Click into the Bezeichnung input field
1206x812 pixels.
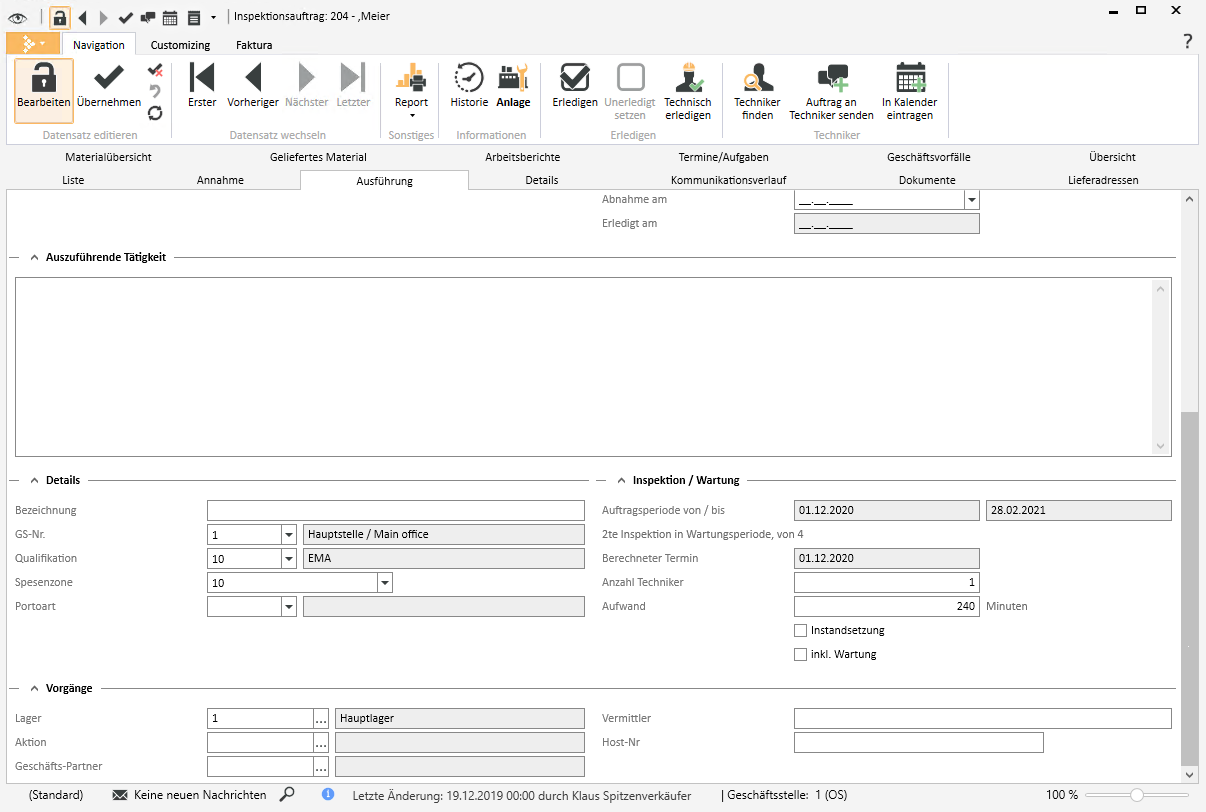tap(396, 511)
